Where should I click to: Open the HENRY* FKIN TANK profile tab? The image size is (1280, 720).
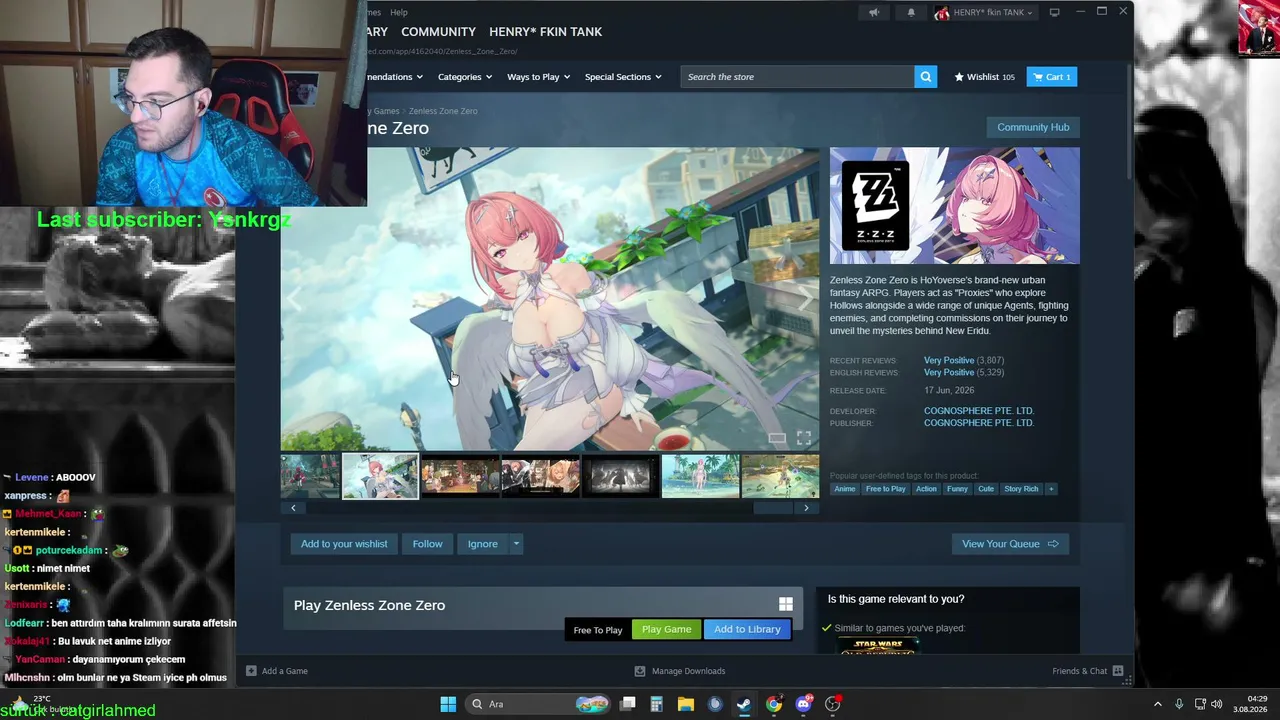[x=545, y=32]
